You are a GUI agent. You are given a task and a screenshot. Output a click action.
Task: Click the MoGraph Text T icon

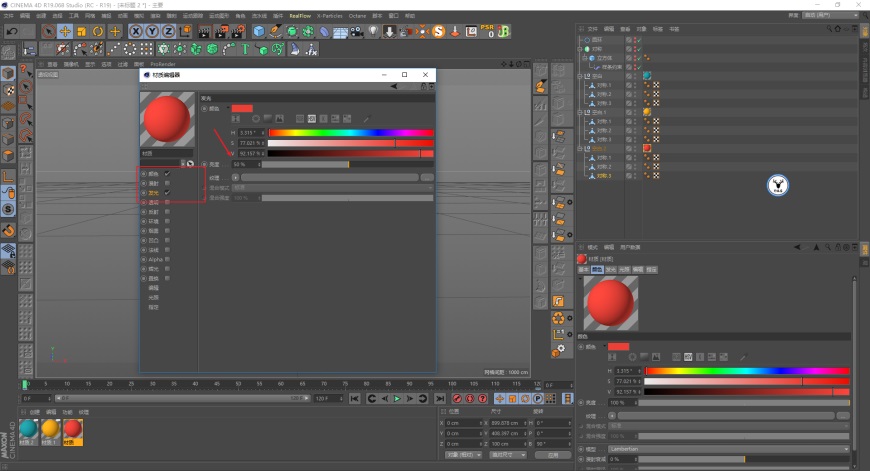pyautogui.click(x=245, y=49)
